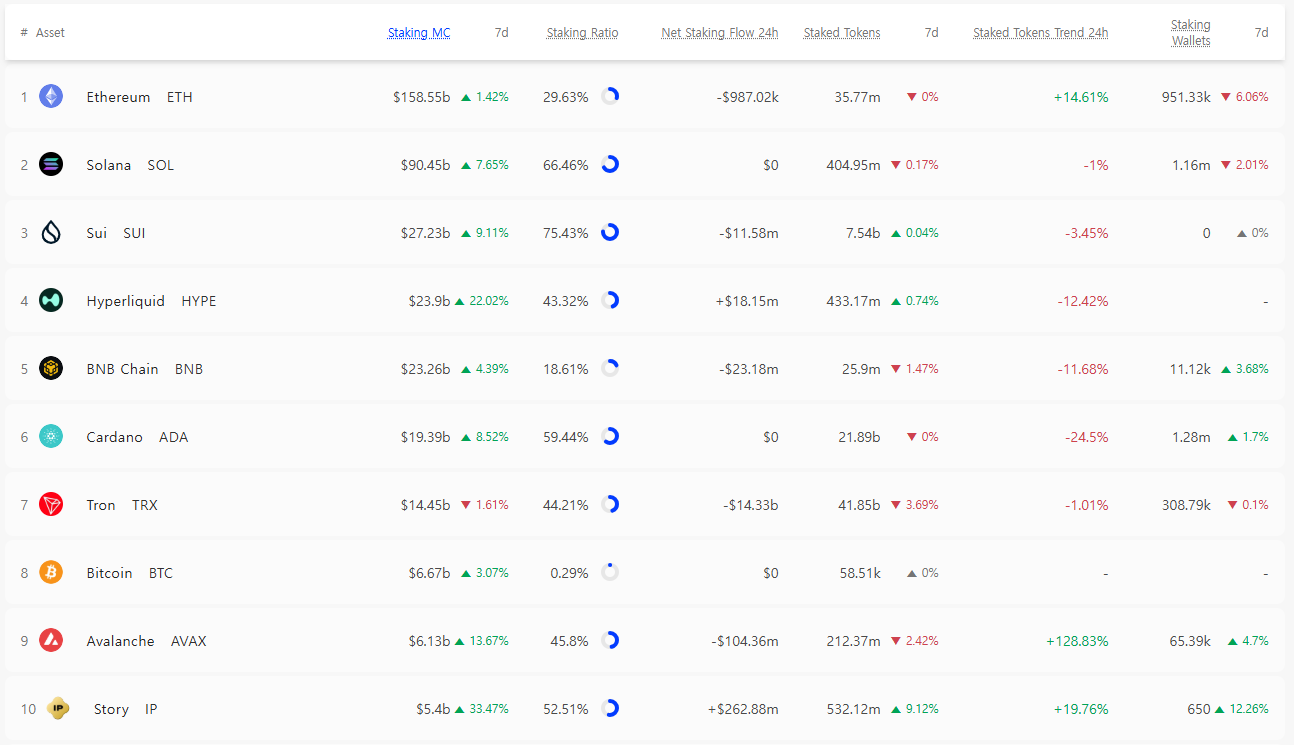Click the Avalanche coin logo

pos(51,640)
